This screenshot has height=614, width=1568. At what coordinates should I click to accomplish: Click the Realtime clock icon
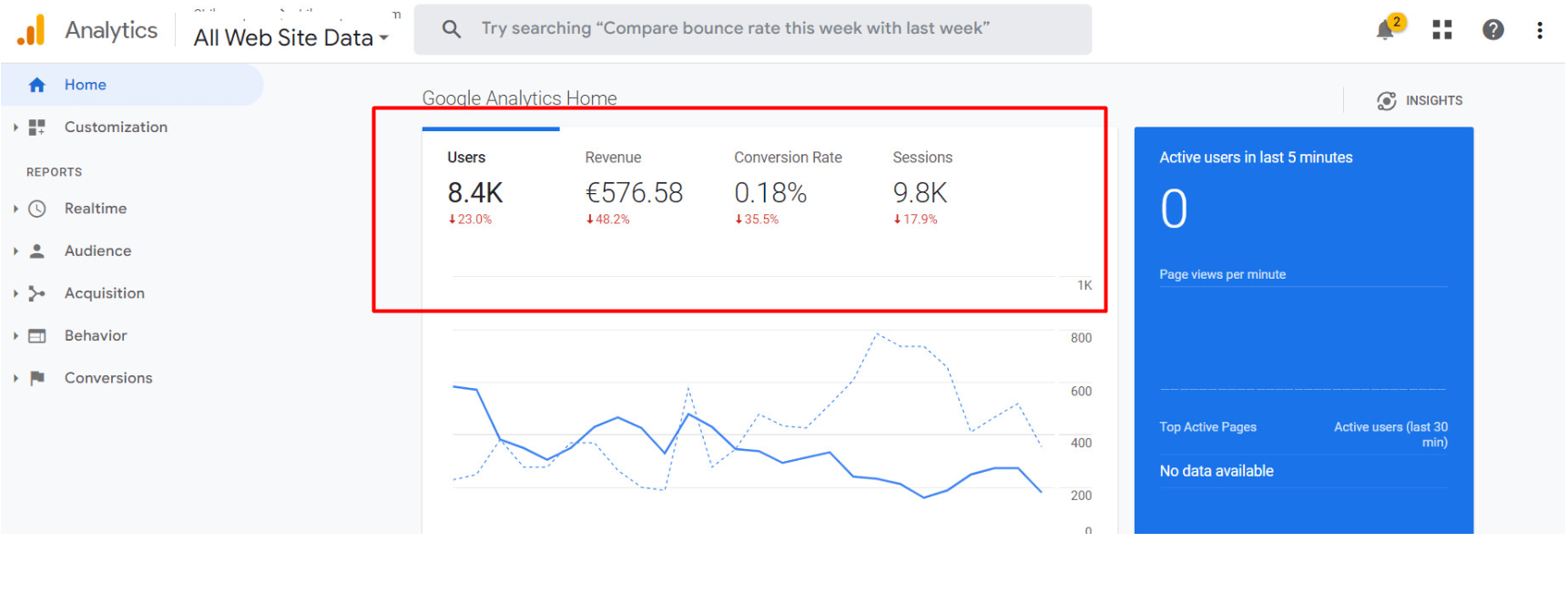37,209
